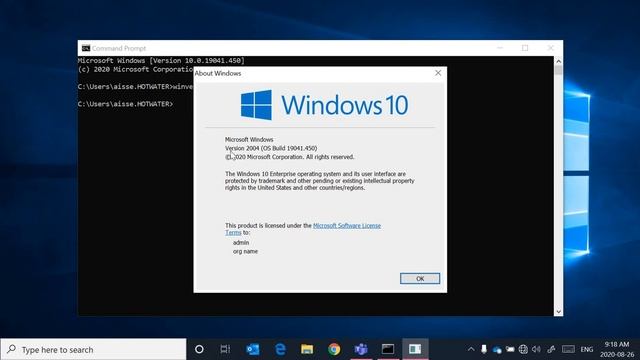This screenshot has width=640, height=360.
Task: Launch Google Chrome from the taskbar
Action: [334, 349]
